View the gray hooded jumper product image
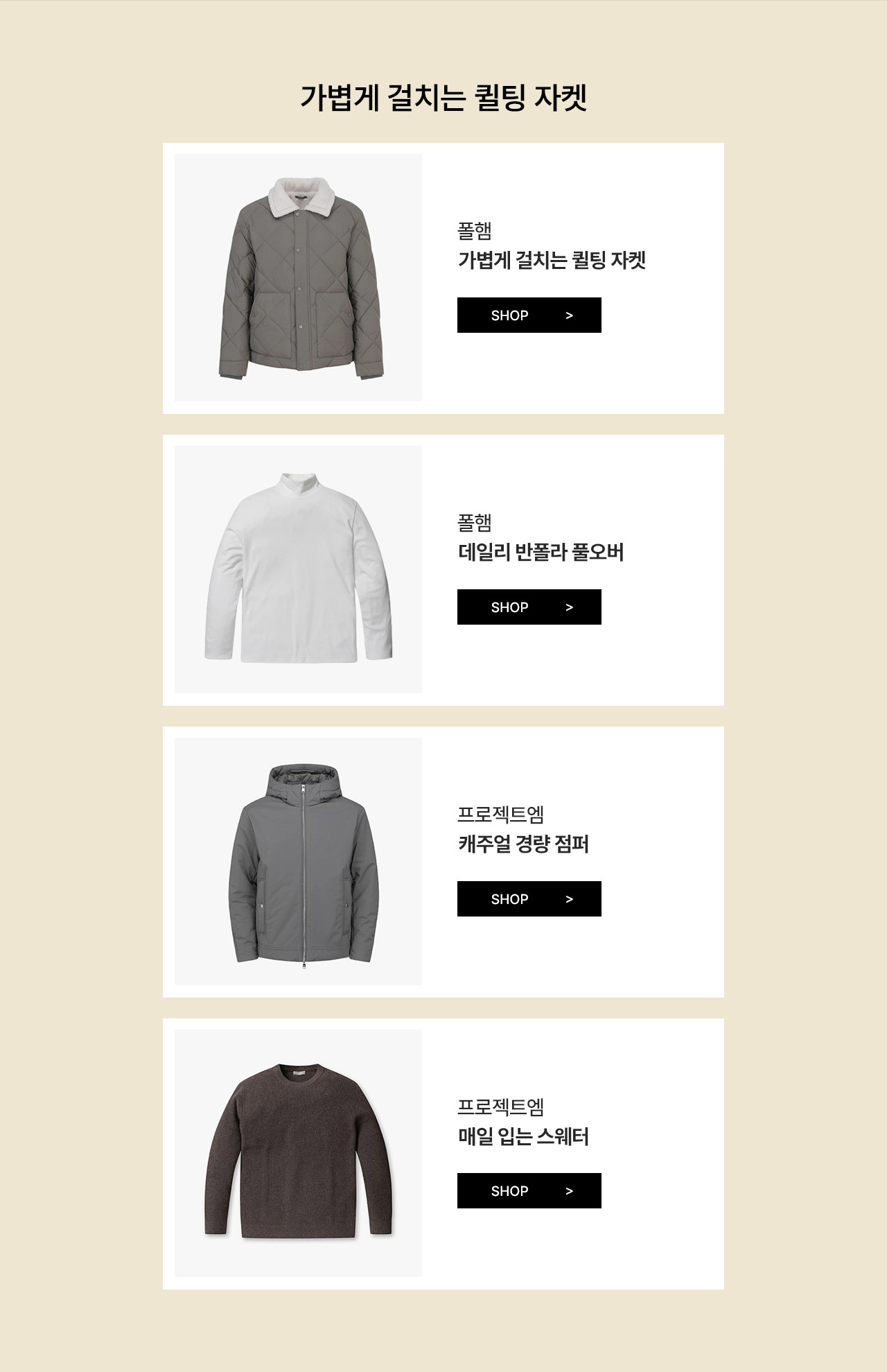 (298, 861)
